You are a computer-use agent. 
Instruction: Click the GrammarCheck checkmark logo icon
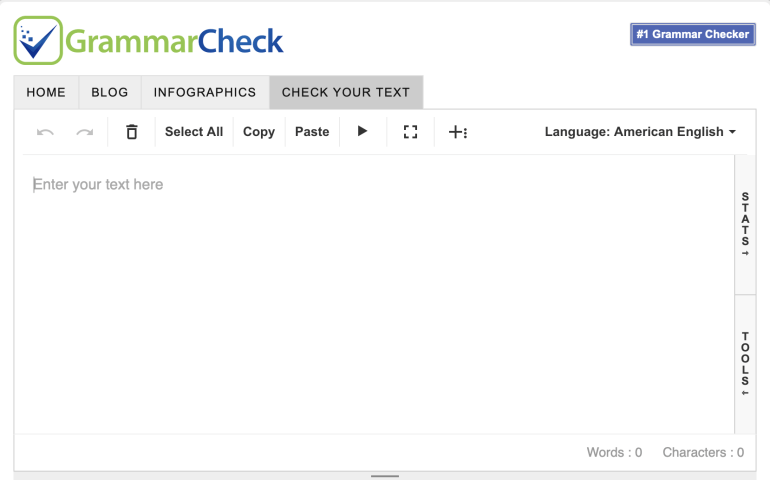point(38,40)
